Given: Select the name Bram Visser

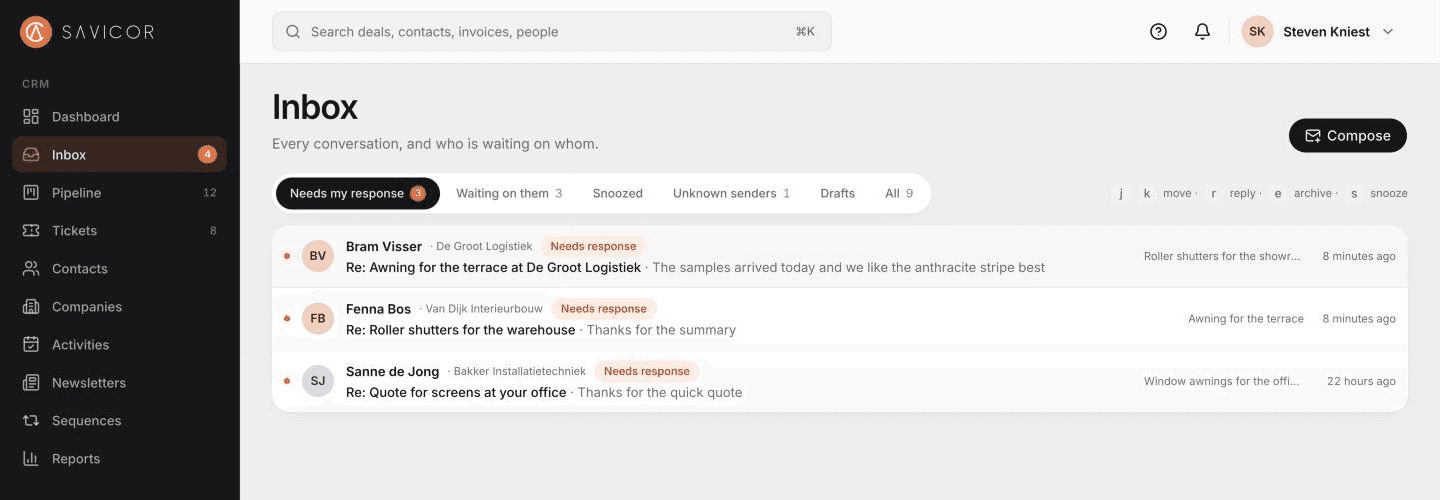Looking at the screenshot, I should pyautogui.click(x=384, y=246).
